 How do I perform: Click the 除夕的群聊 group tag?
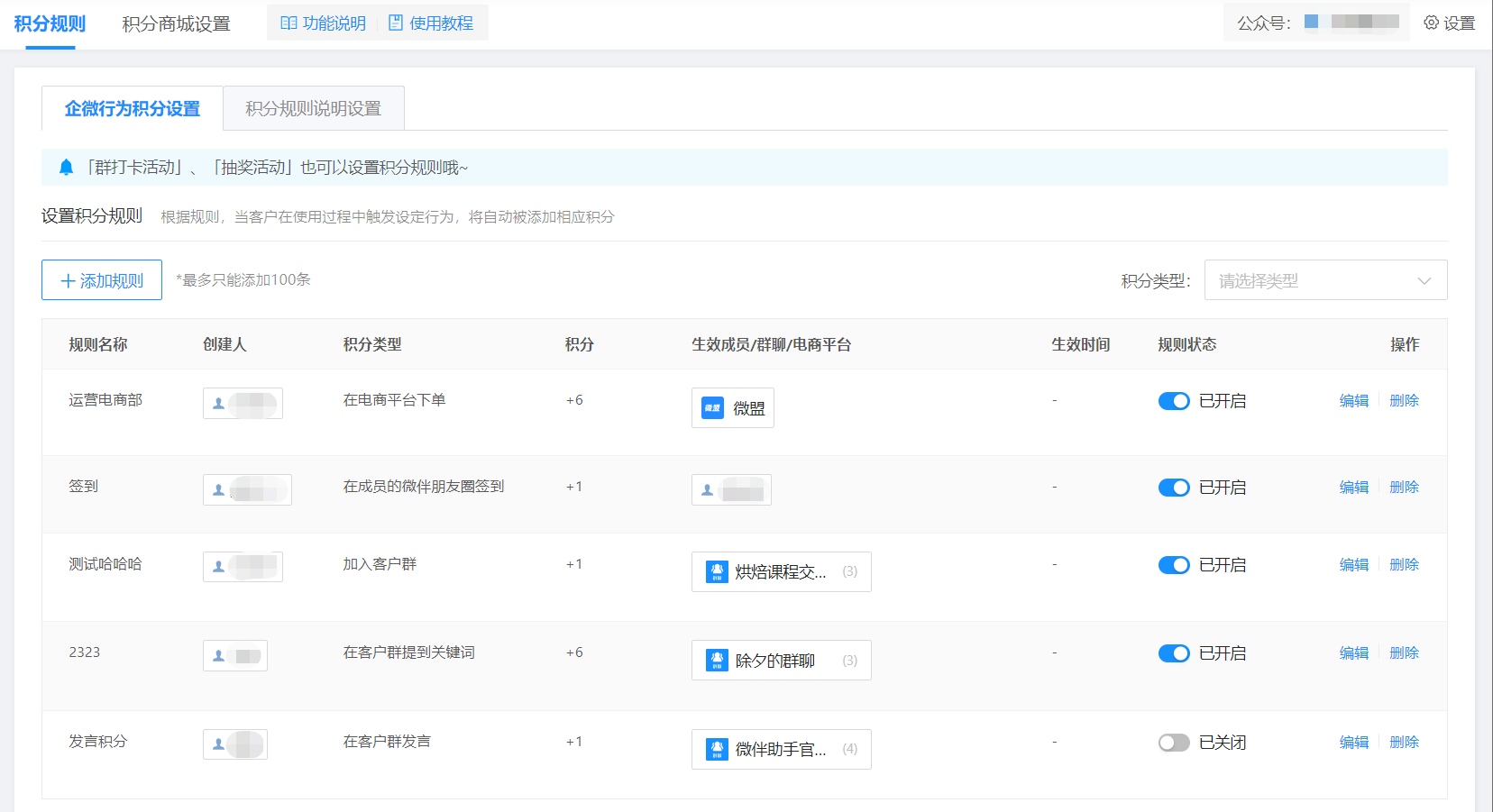[782, 661]
